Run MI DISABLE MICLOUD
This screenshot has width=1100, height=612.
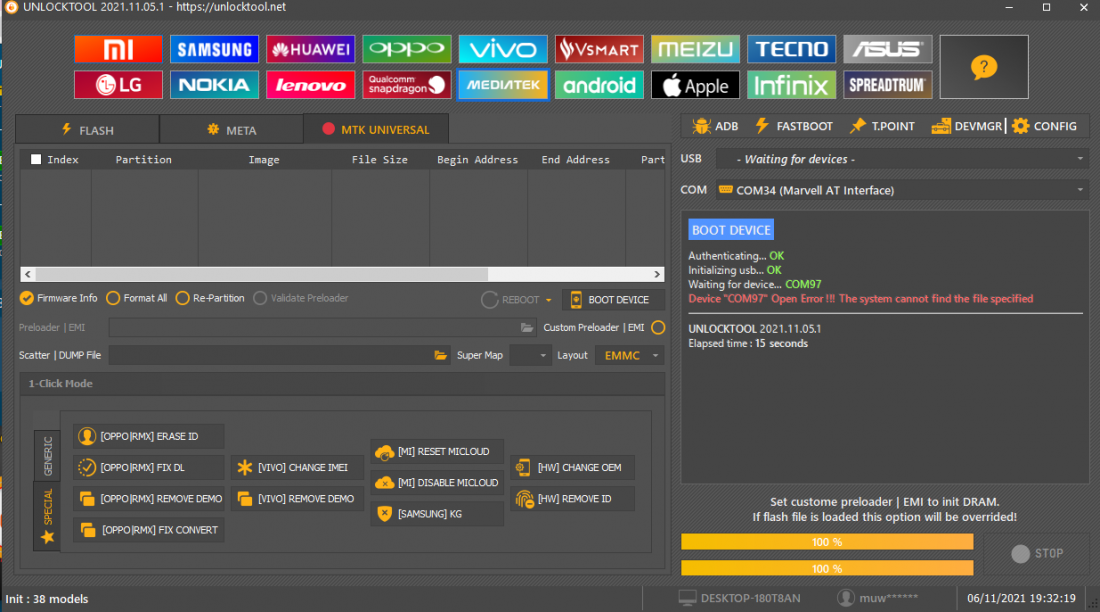pyautogui.click(x=437, y=483)
